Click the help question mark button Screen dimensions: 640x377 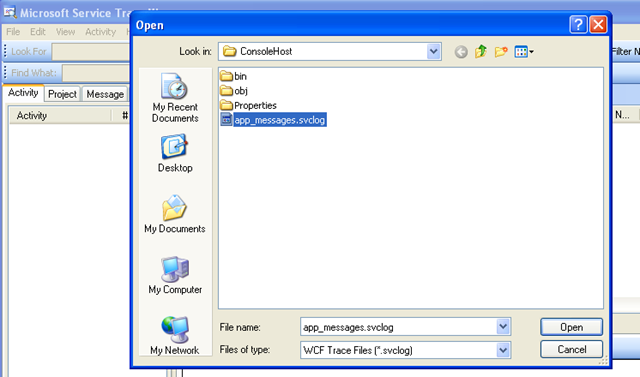pyautogui.click(x=578, y=25)
